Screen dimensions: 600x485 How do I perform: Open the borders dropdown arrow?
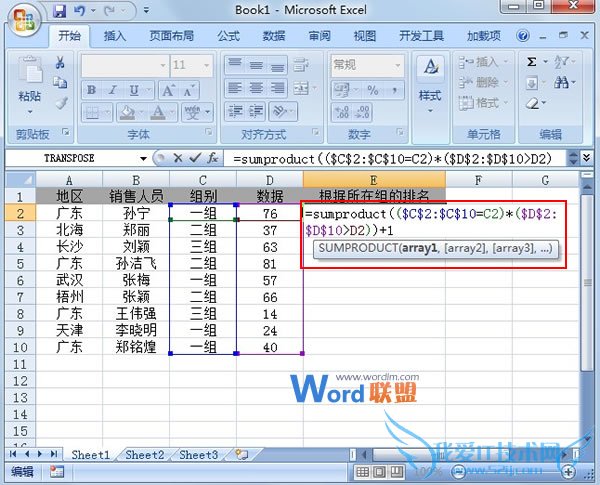click(107, 113)
